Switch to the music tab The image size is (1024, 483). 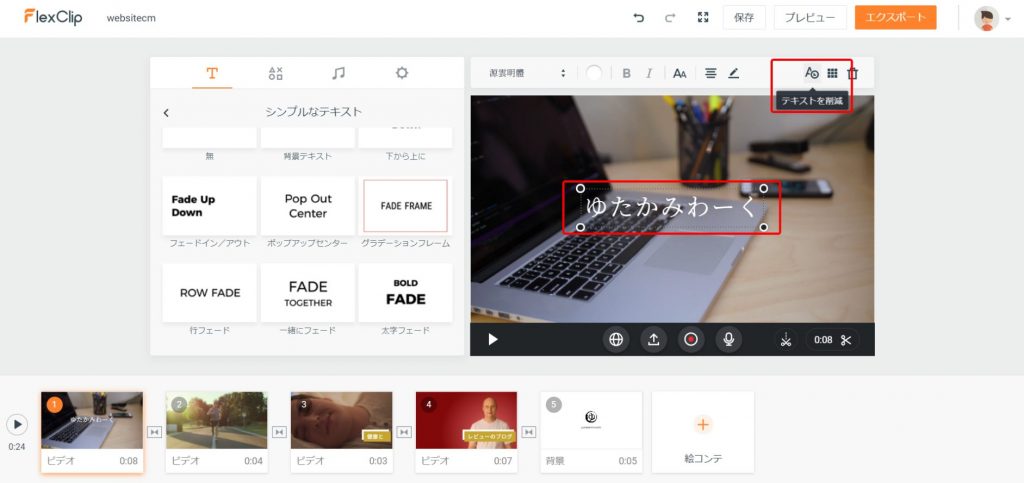coord(339,73)
